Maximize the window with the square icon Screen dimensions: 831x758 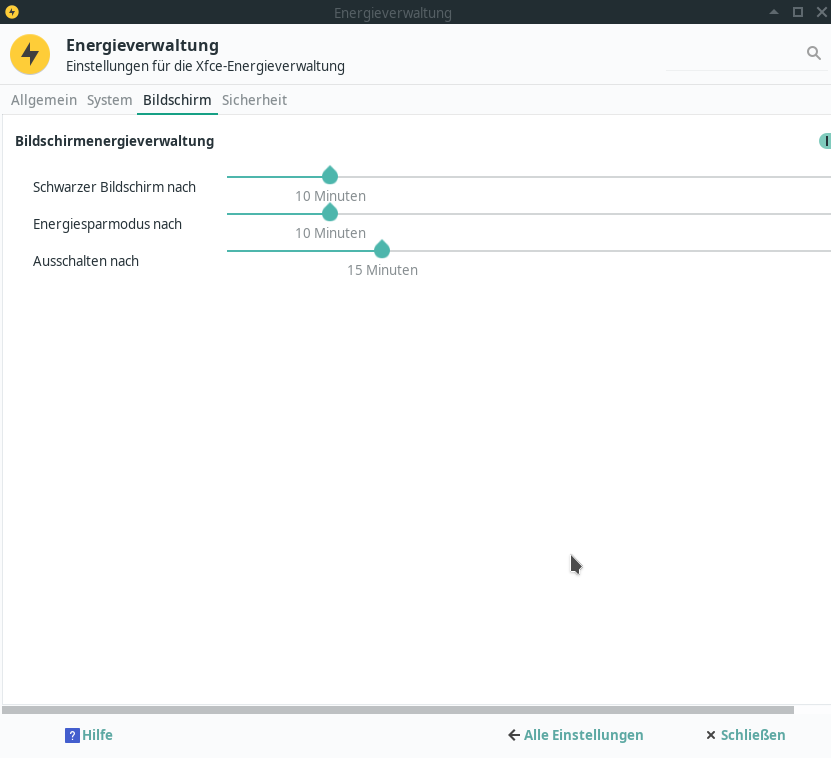pyautogui.click(x=798, y=12)
